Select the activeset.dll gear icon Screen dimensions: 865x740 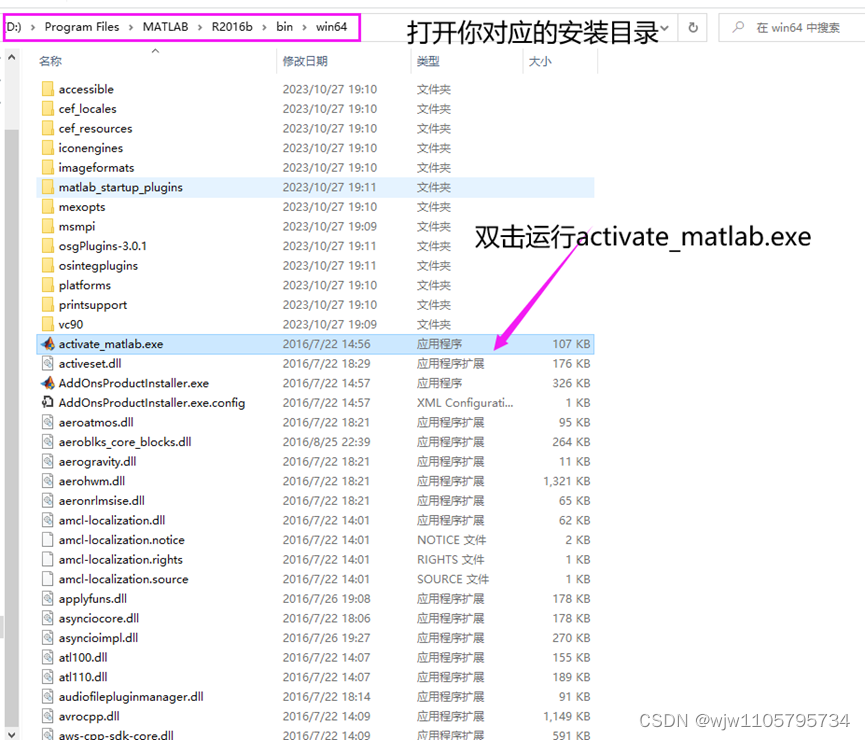coord(47,363)
